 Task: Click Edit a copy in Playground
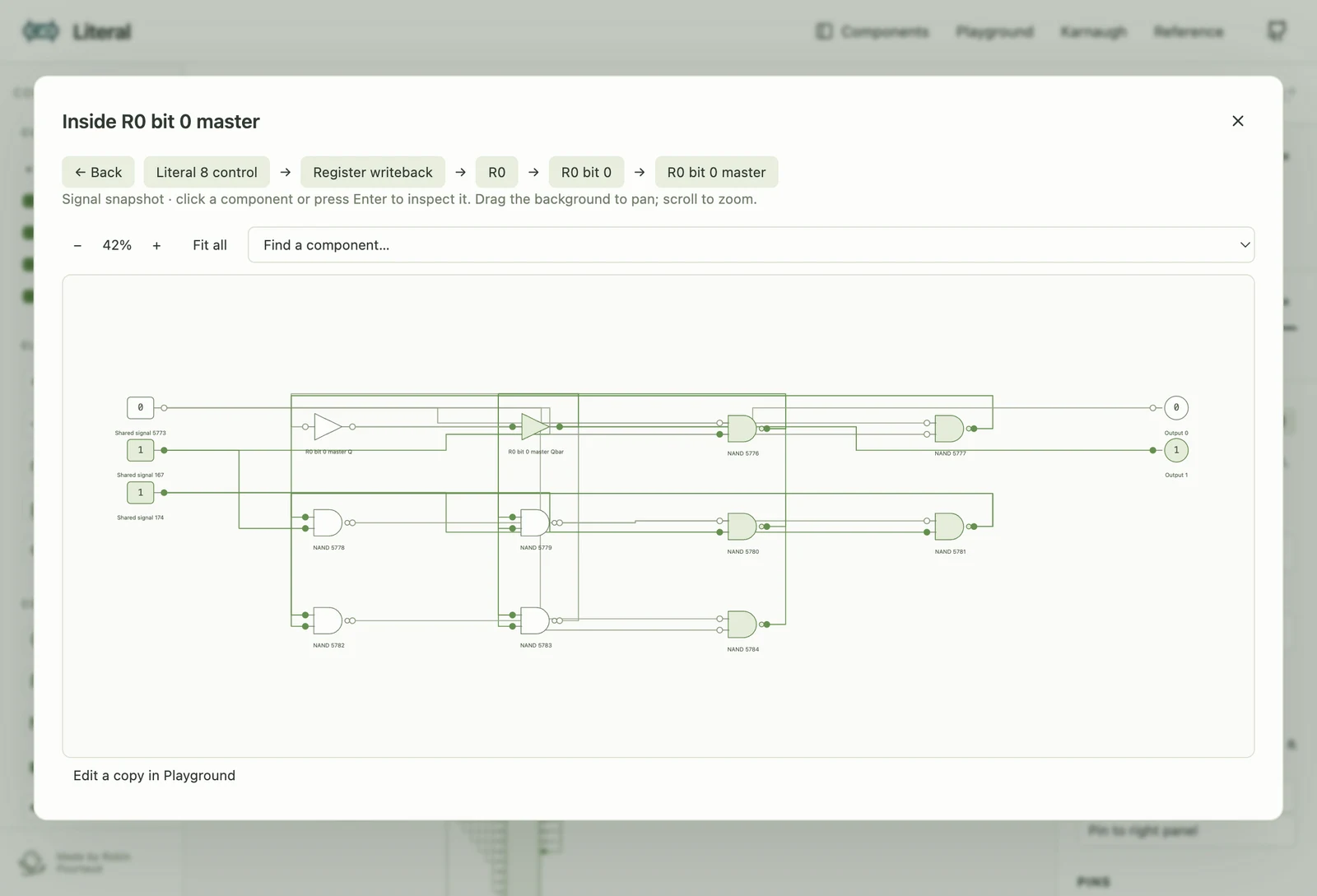(x=154, y=775)
